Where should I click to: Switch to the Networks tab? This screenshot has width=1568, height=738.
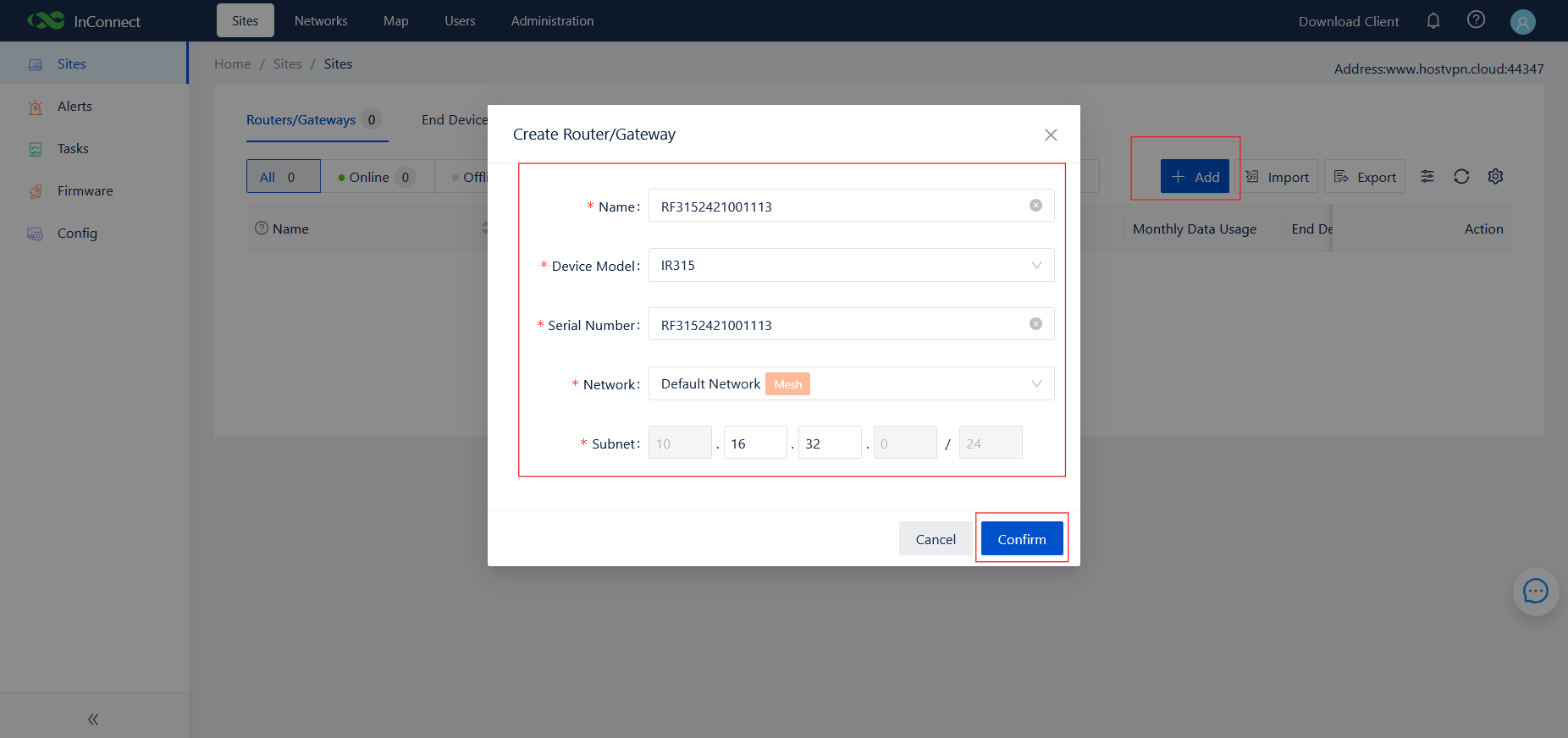click(321, 21)
